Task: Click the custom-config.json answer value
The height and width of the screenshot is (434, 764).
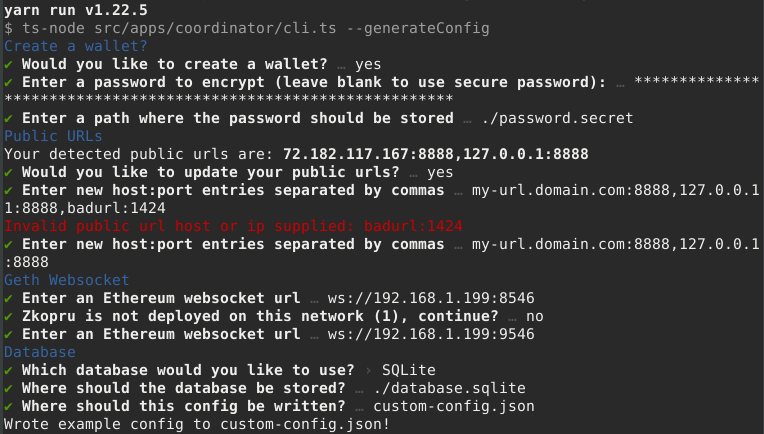Action: tap(454, 406)
